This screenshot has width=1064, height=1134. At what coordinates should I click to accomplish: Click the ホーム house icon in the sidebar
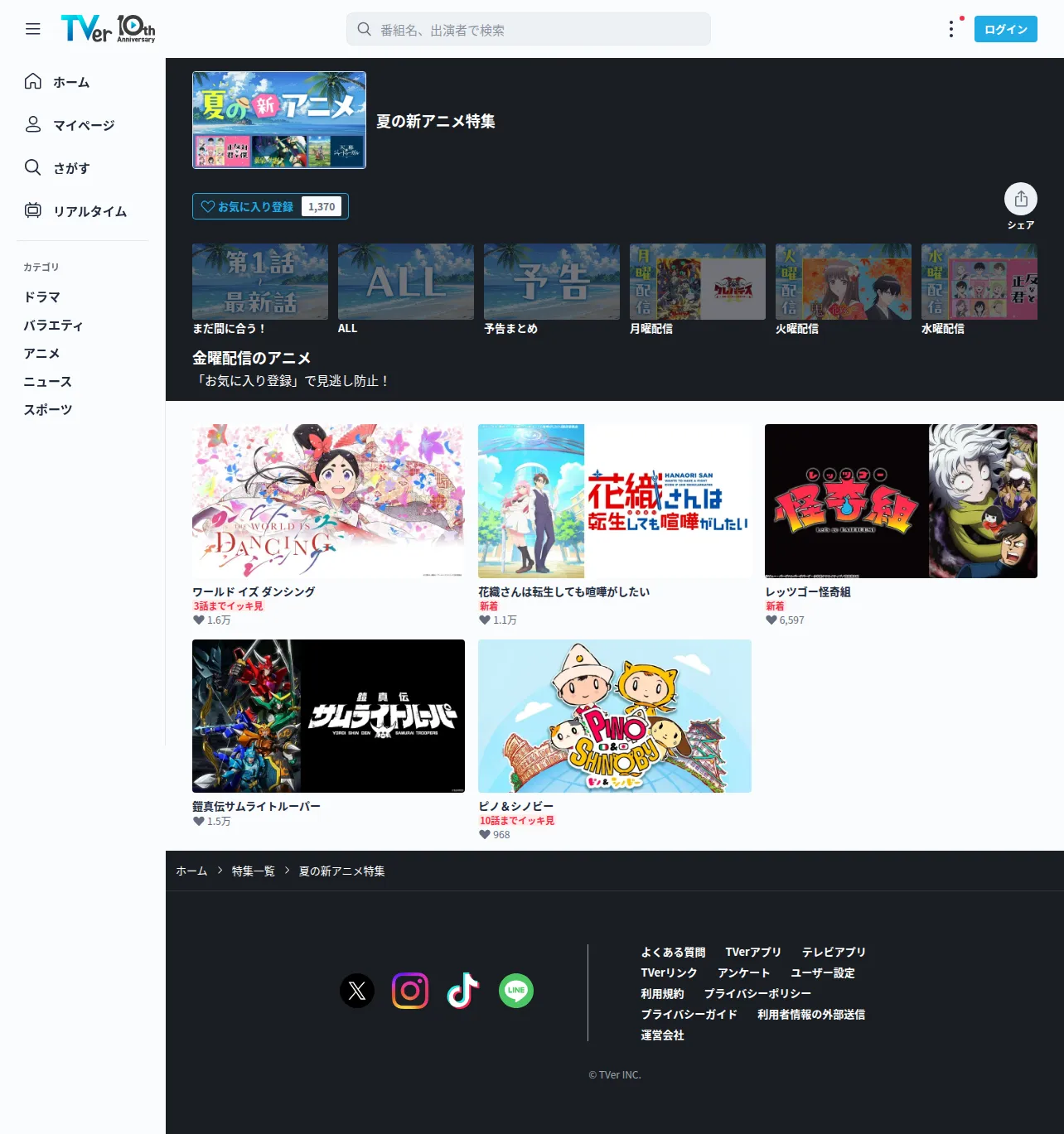coord(33,81)
